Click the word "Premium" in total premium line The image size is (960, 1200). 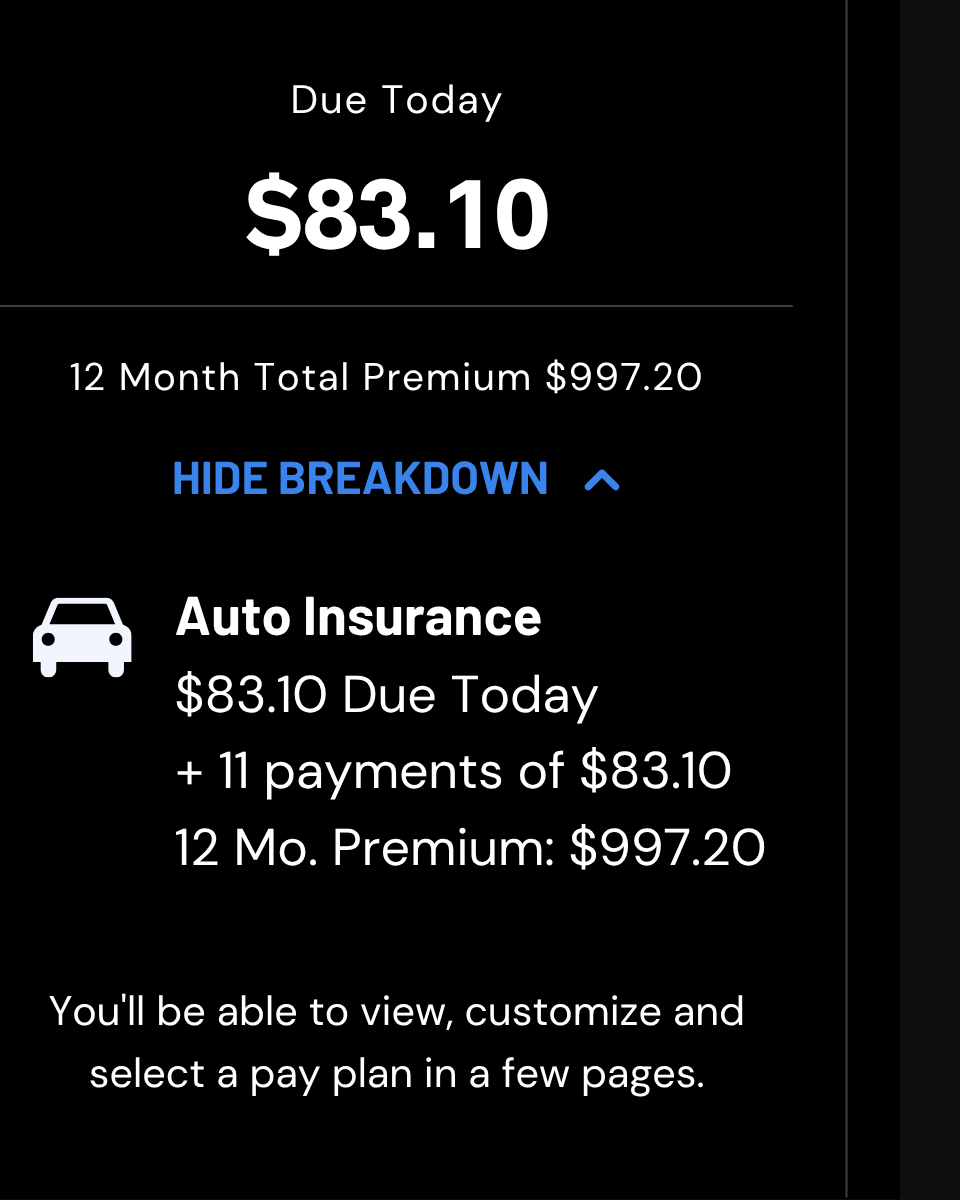[447, 378]
